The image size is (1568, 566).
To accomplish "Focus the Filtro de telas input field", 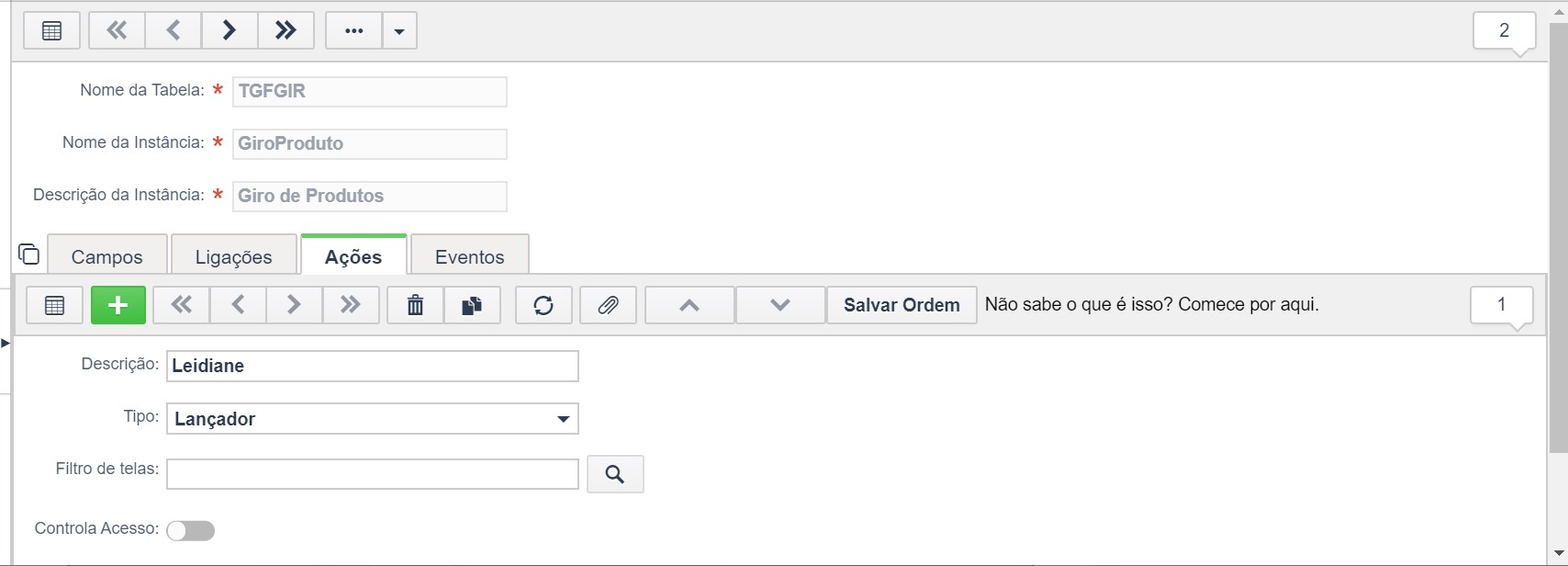I will click(x=372, y=474).
